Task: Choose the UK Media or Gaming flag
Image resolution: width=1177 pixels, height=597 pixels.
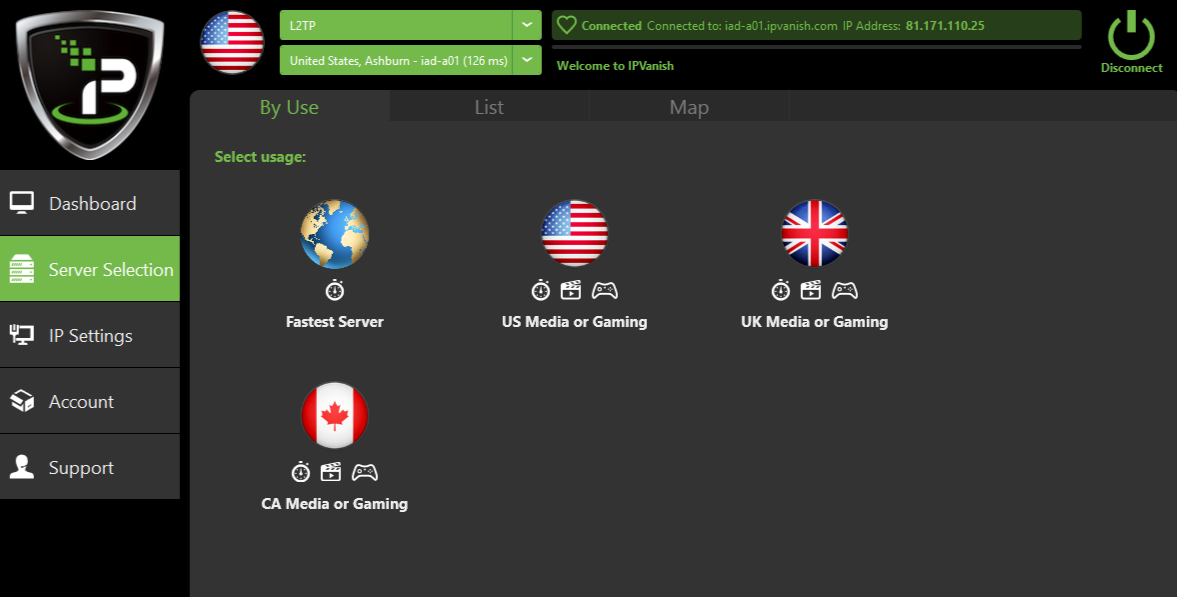Action: click(x=814, y=233)
